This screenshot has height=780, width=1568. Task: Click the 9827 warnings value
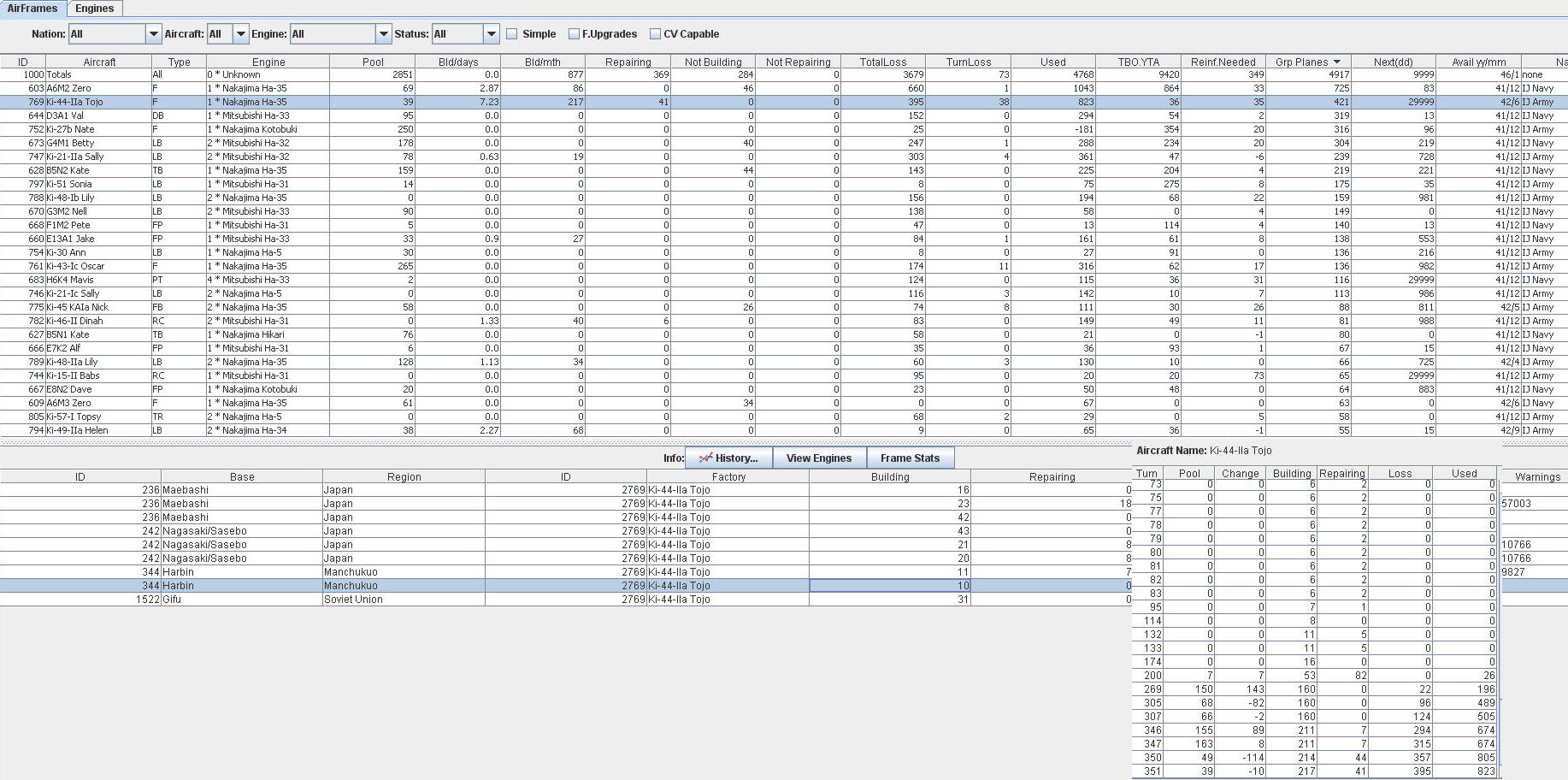[1513, 572]
